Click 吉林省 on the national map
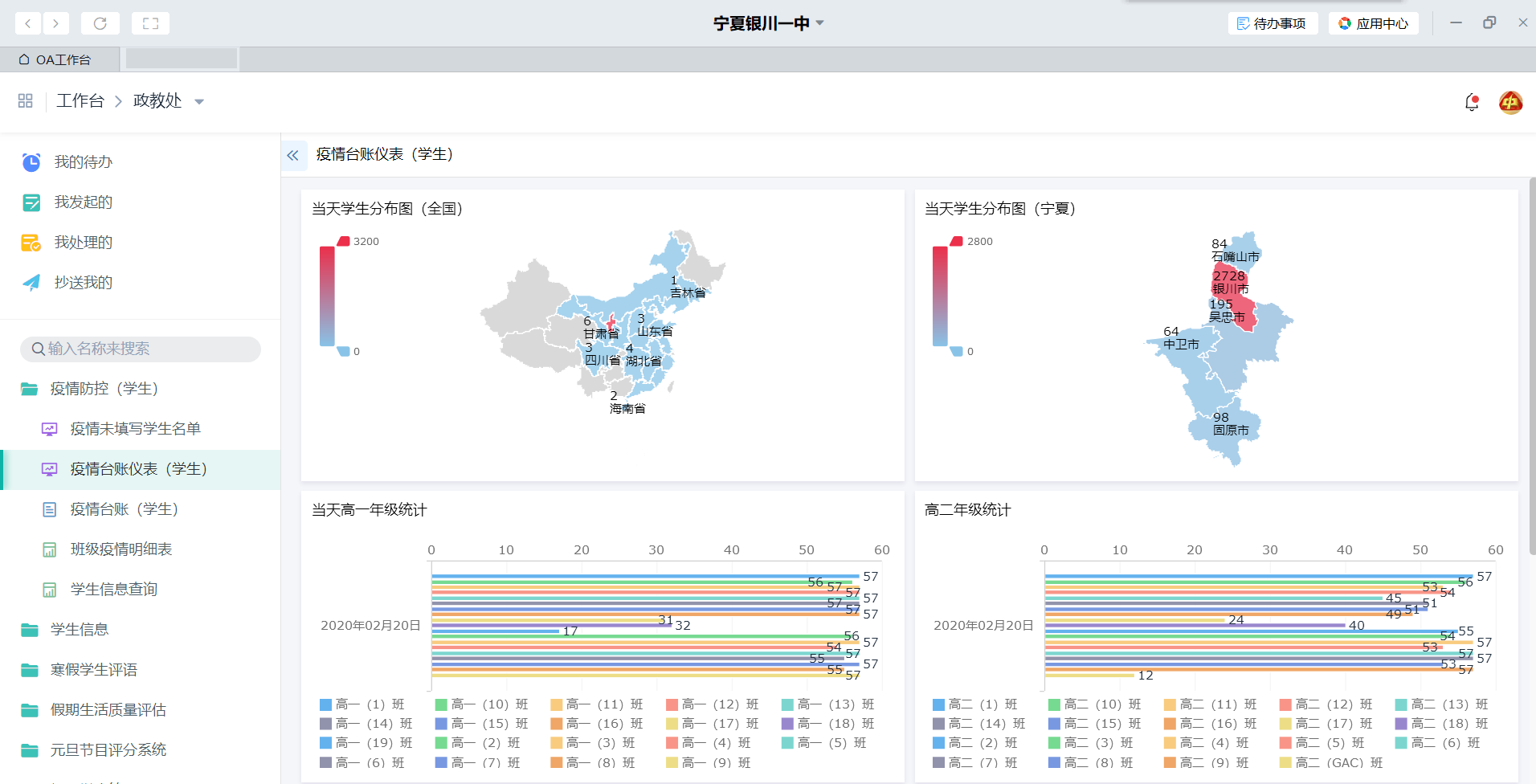Viewport: 1536px width, 784px height. pyautogui.click(x=688, y=293)
